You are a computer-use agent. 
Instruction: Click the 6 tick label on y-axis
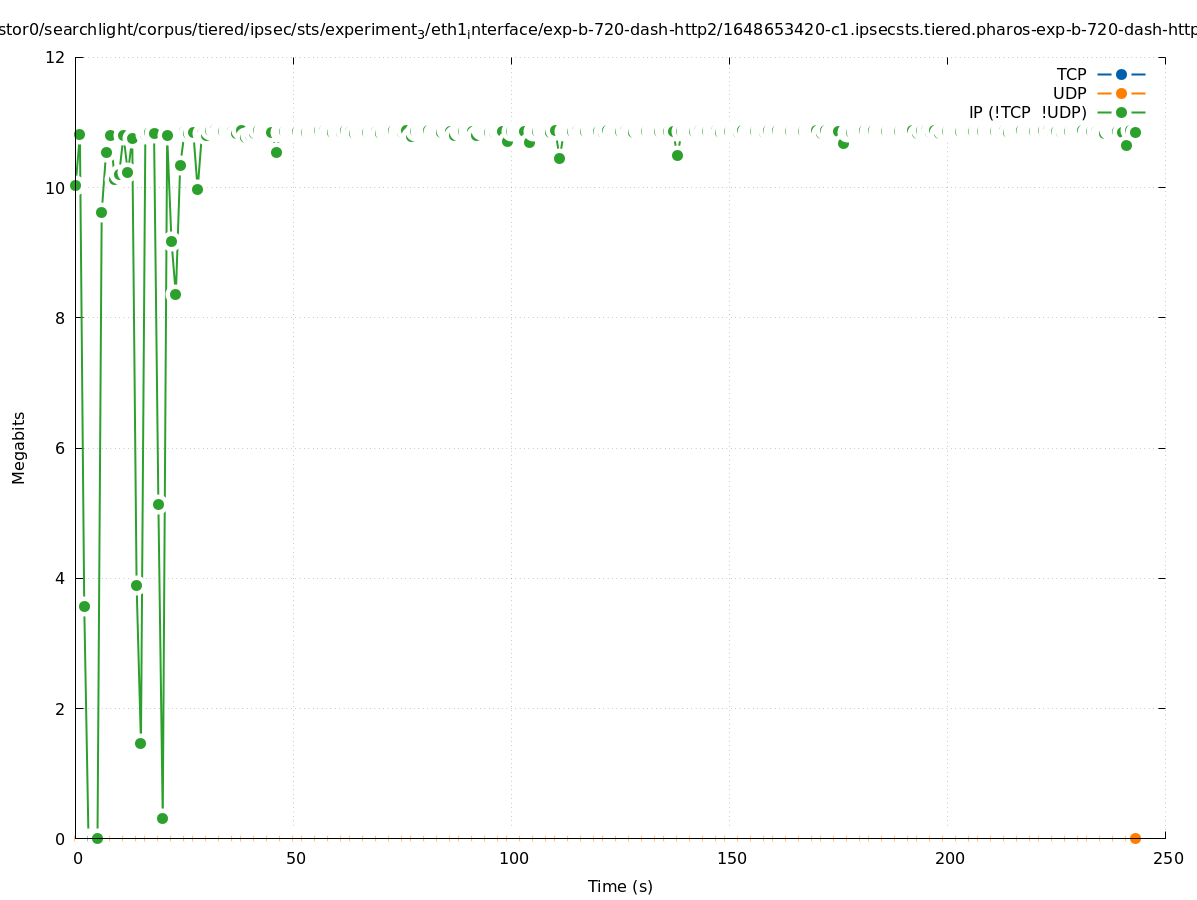click(x=60, y=448)
